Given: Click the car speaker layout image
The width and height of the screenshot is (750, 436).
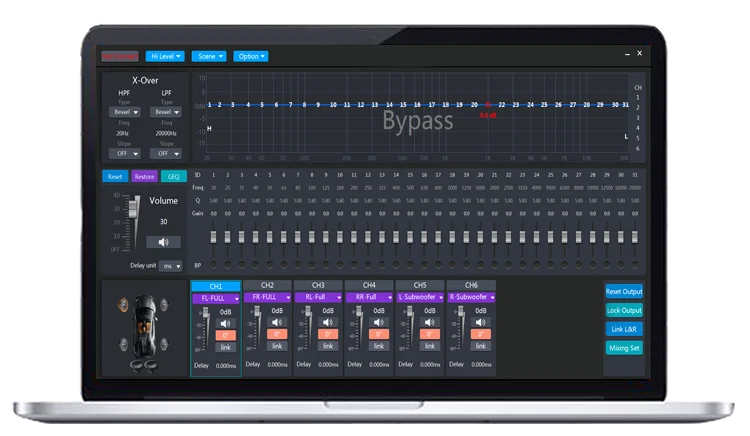Looking at the screenshot, I should coord(145,327).
